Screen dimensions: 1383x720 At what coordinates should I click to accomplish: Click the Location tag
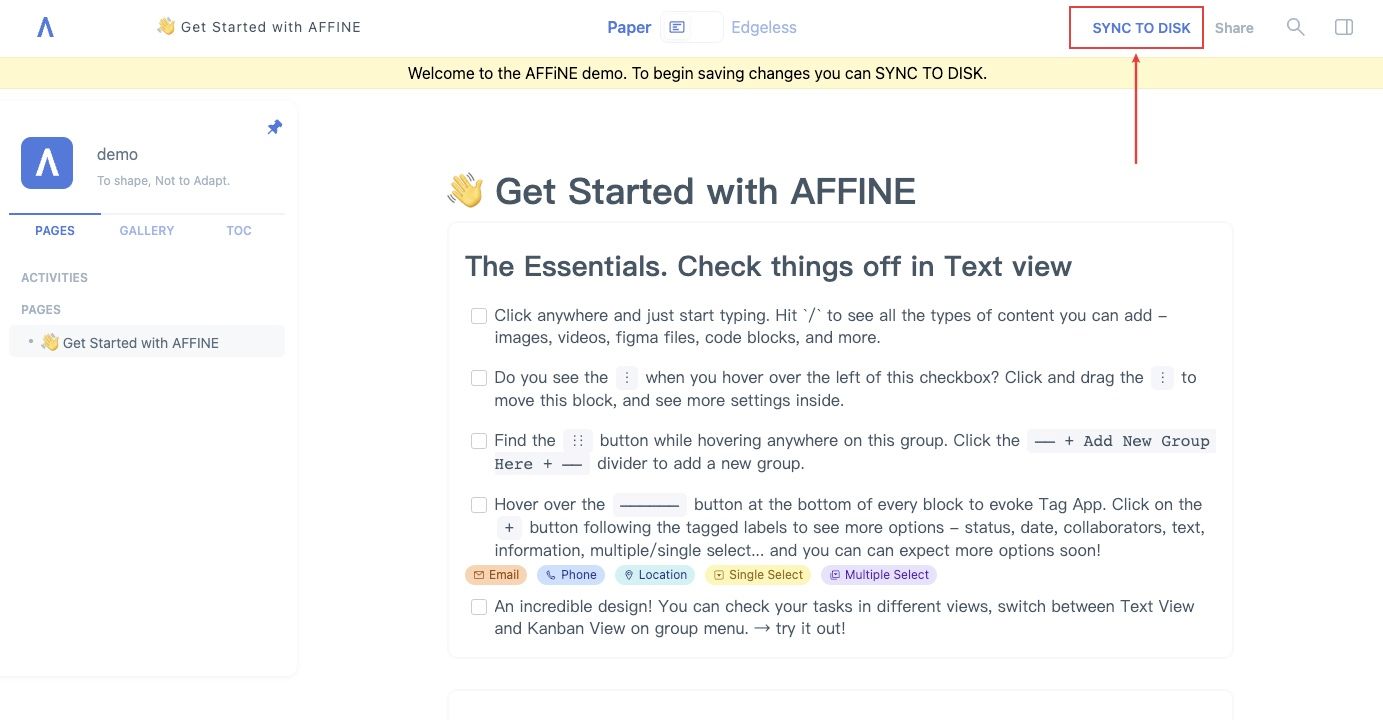pos(655,575)
